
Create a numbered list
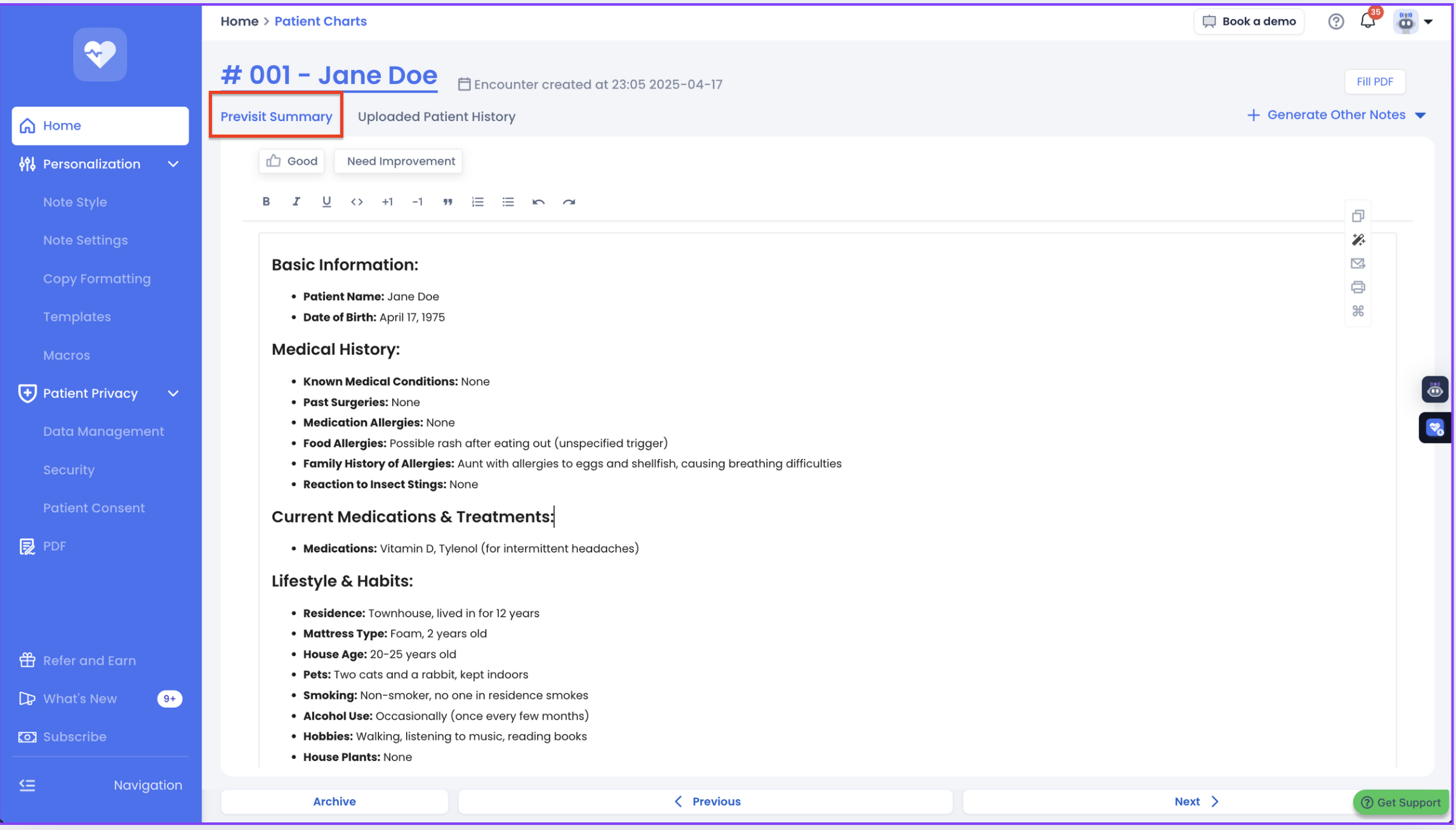tap(477, 202)
